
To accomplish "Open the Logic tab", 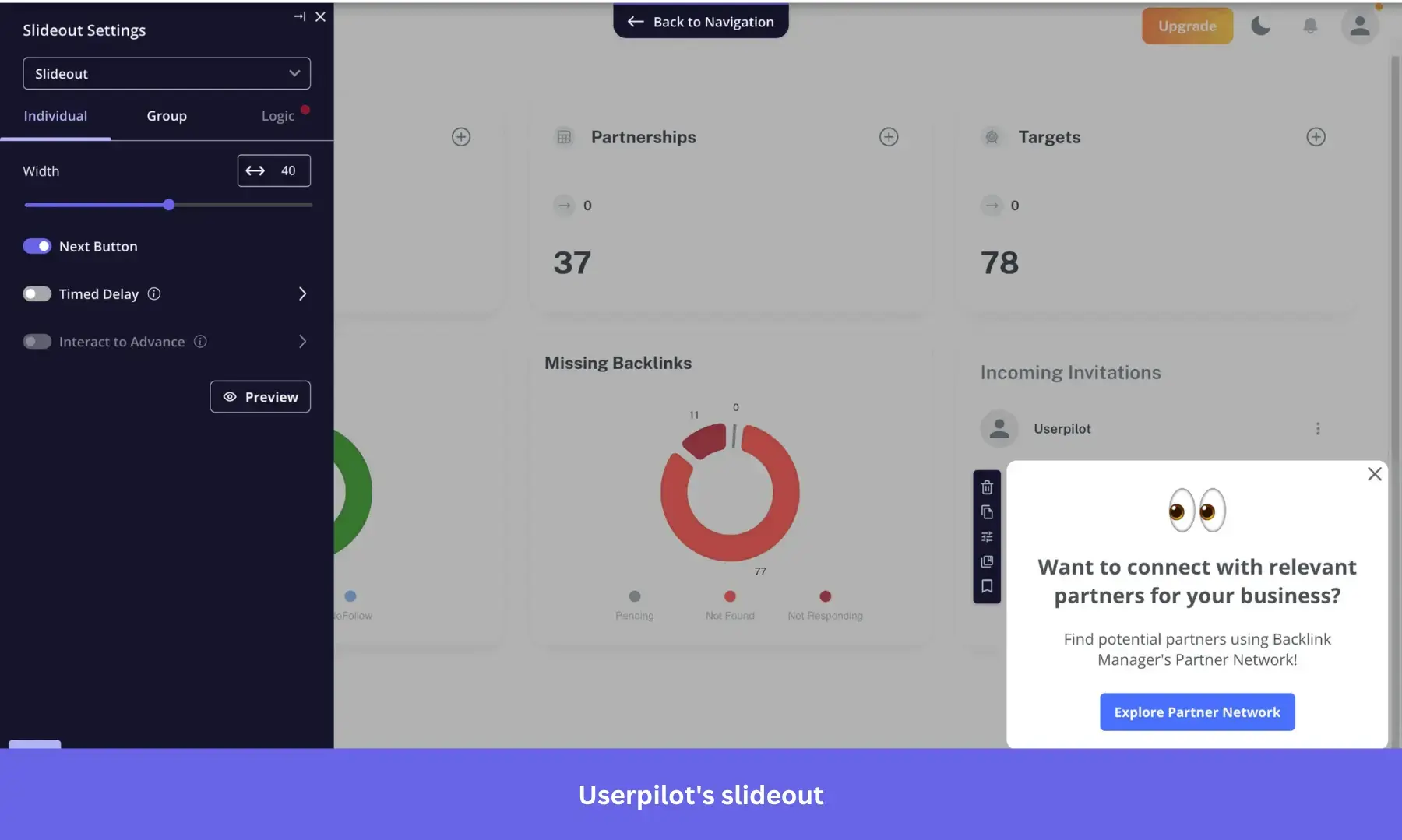I will pos(277,115).
